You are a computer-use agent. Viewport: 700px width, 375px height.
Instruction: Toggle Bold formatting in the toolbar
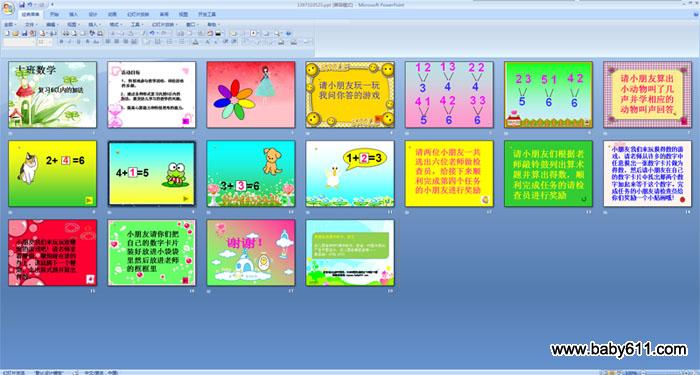click(62, 42)
